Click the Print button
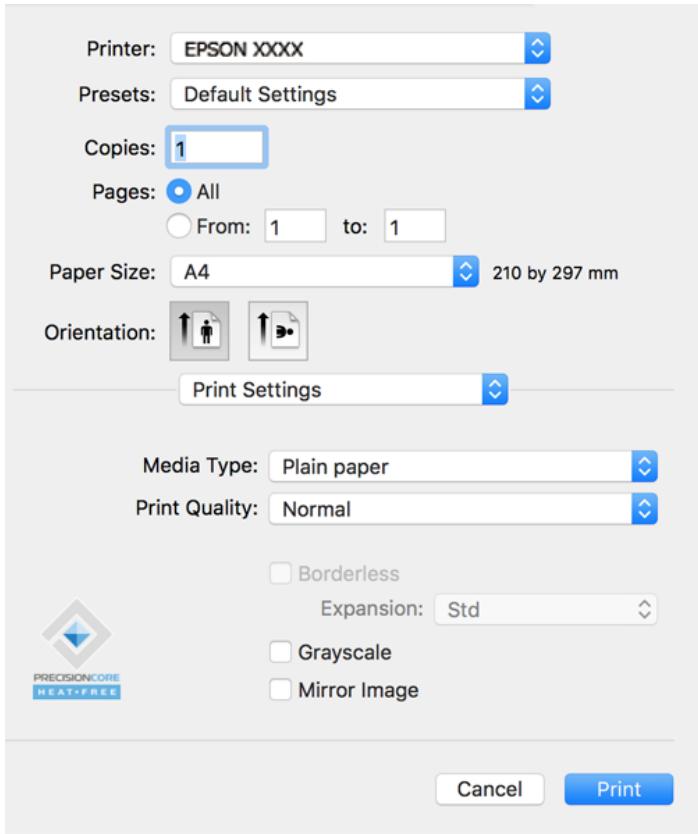 [x=619, y=789]
